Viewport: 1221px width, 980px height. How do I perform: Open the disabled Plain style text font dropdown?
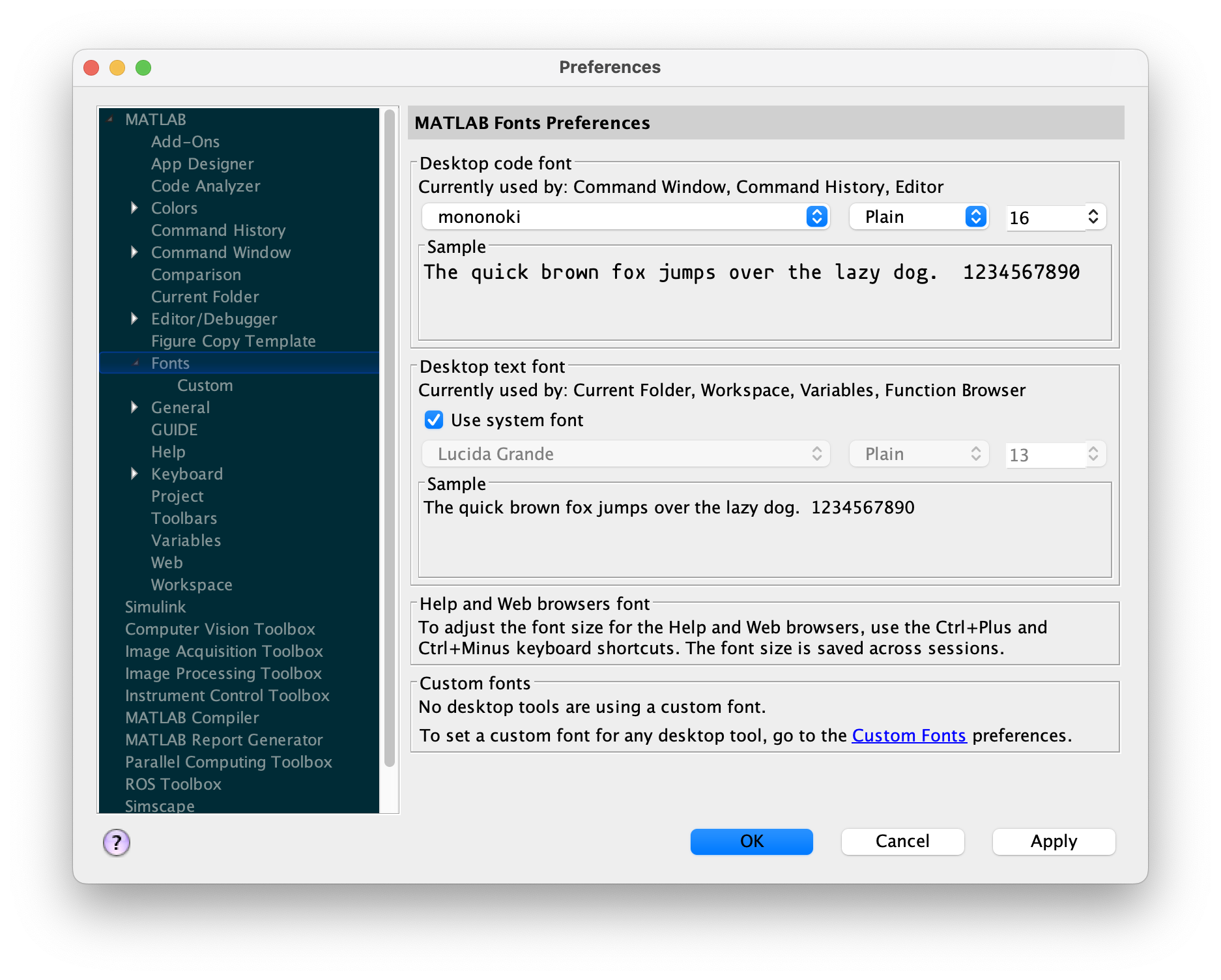pyautogui.click(x=919, y=454)
